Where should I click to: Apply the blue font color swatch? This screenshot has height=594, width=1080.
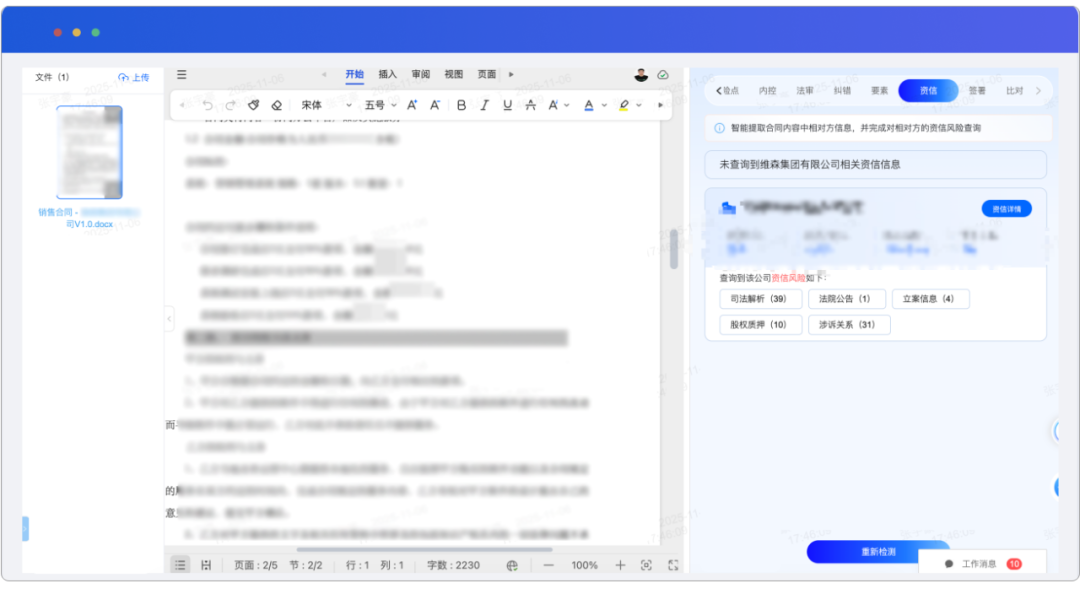click(x=589, y=105)
